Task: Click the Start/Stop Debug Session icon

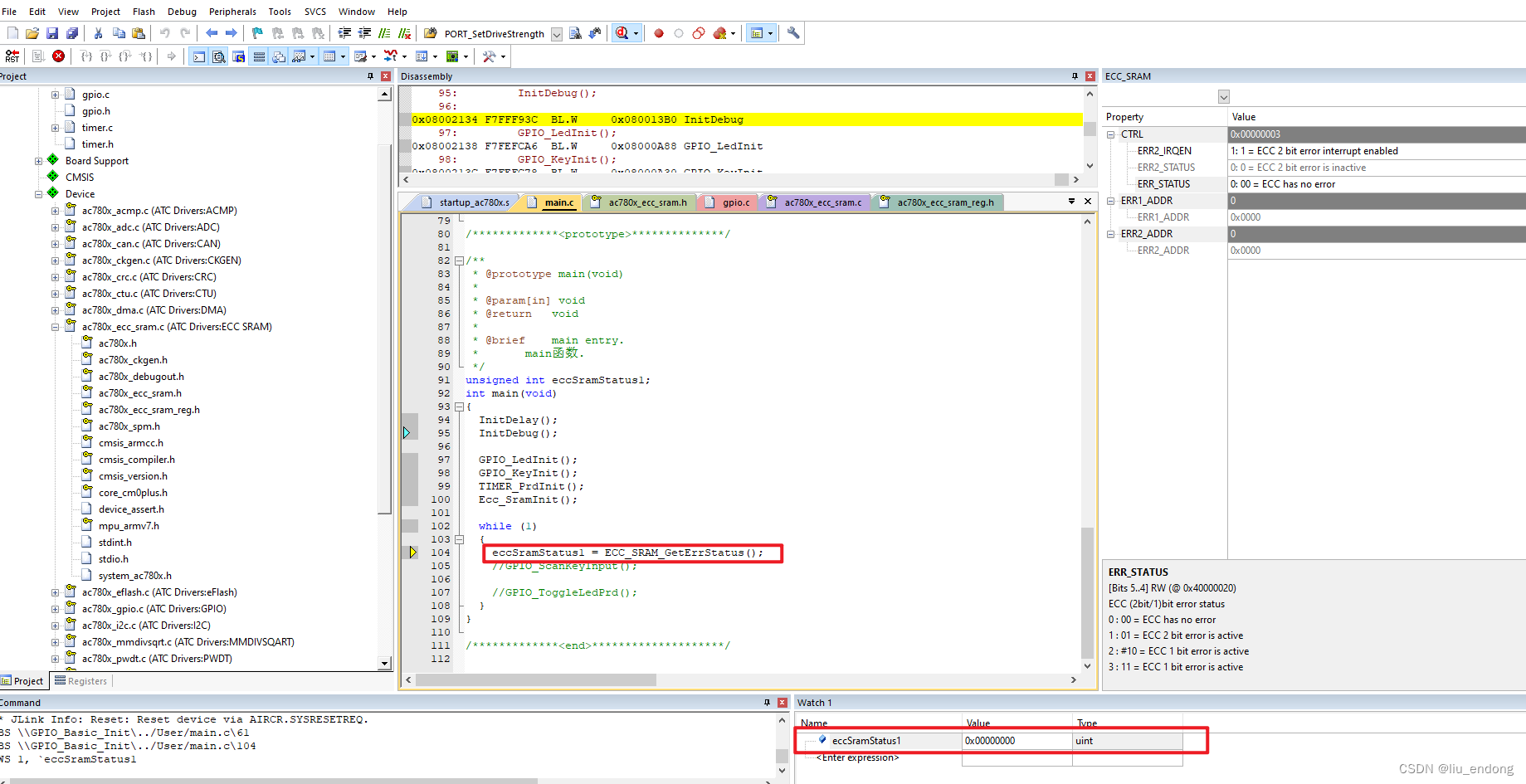Action: 622,33
